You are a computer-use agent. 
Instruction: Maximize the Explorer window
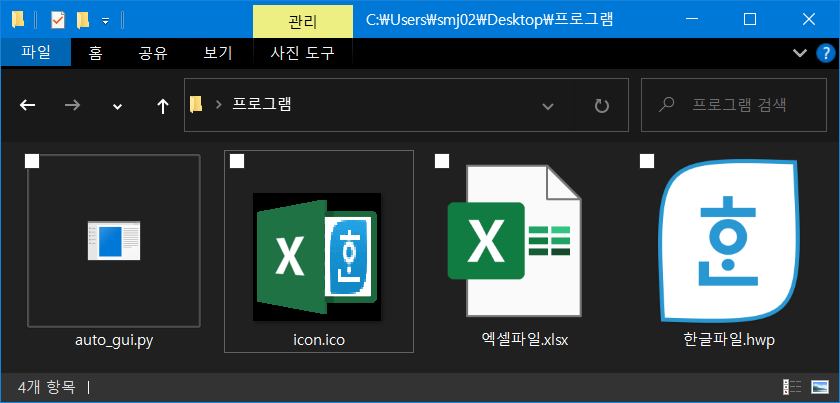[x=750, y=19]
